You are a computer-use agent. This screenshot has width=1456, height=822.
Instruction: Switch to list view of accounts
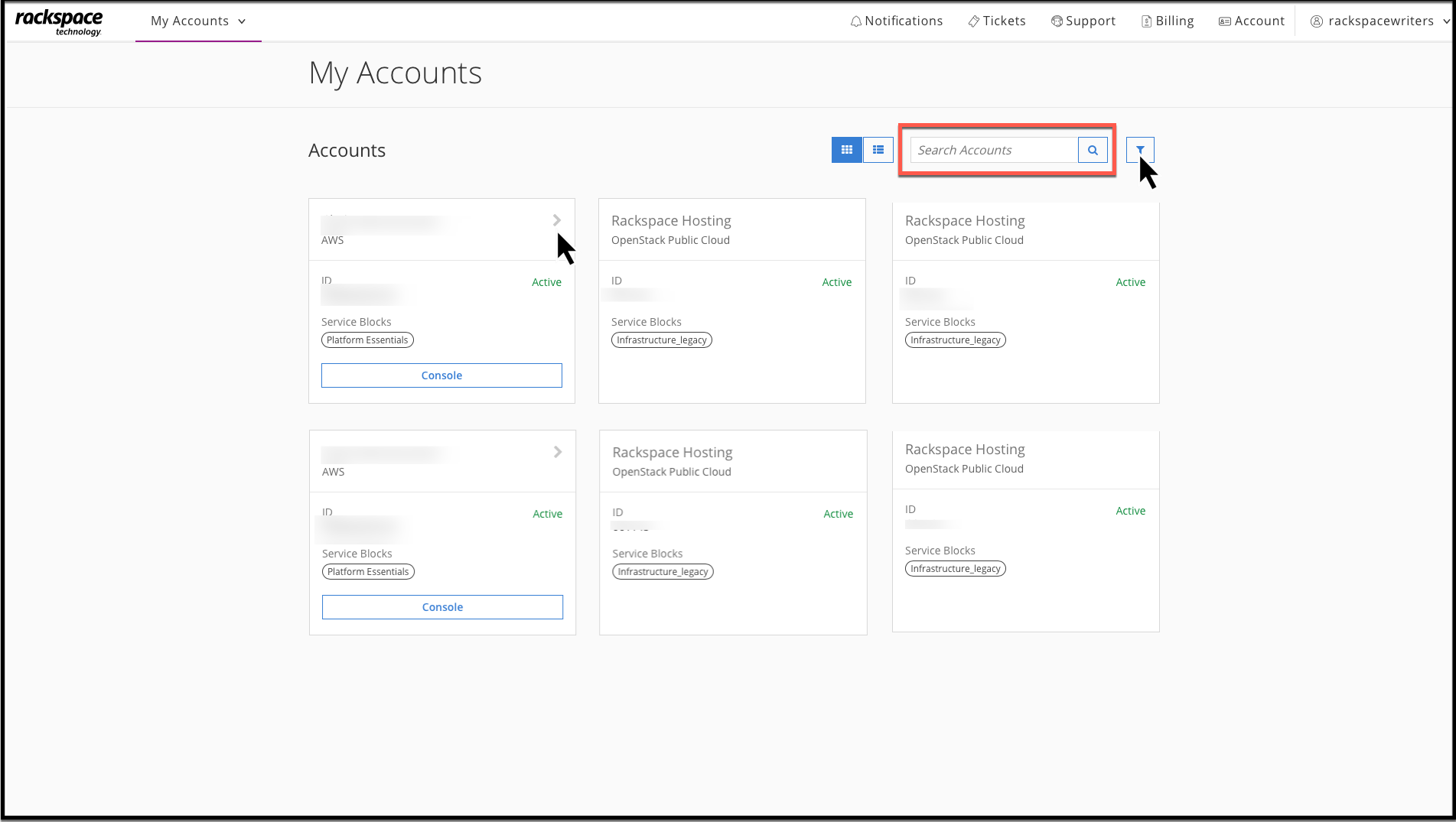[878, 150]
